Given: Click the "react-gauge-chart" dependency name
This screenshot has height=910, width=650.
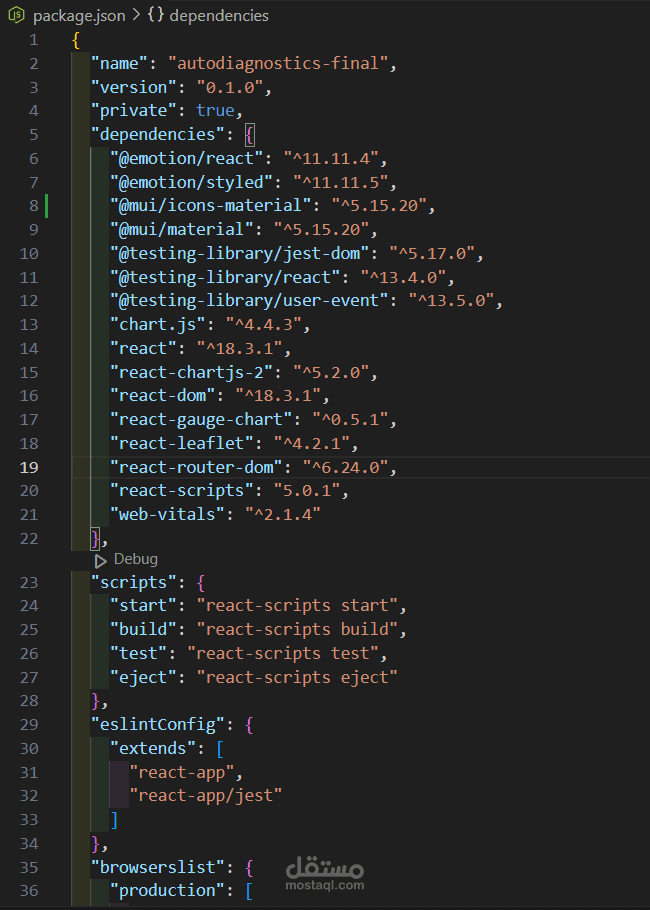Looking at the screenshot, I should [x=201, y=420].
